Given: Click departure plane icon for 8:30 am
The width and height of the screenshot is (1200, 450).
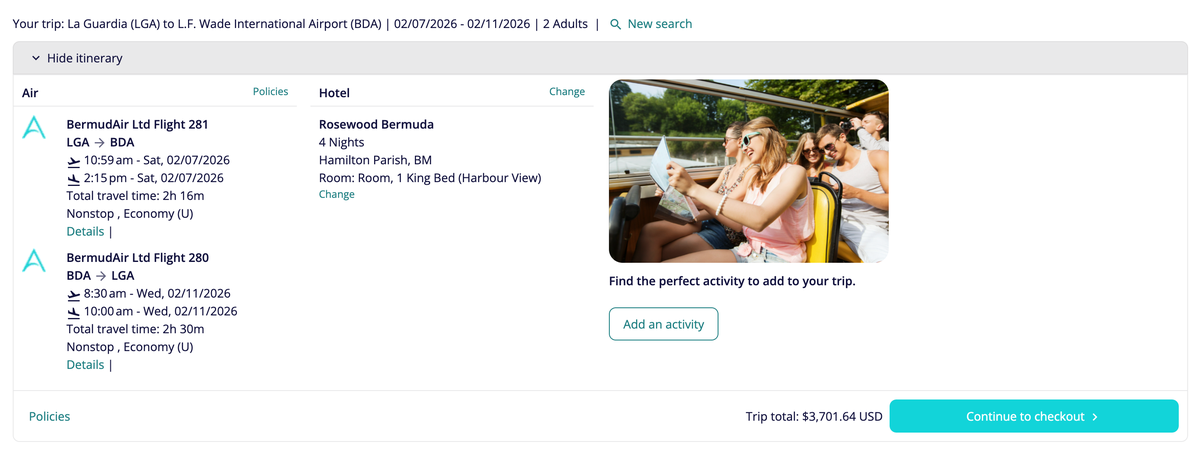Looking at the screenshot, I should point(73,295).
